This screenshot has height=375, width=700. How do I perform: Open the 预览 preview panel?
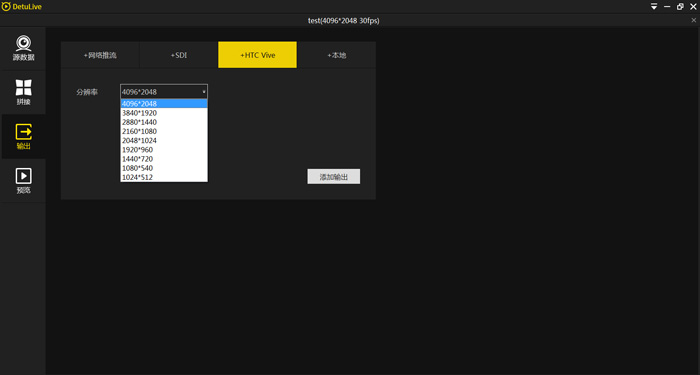(x=23, y=181)
